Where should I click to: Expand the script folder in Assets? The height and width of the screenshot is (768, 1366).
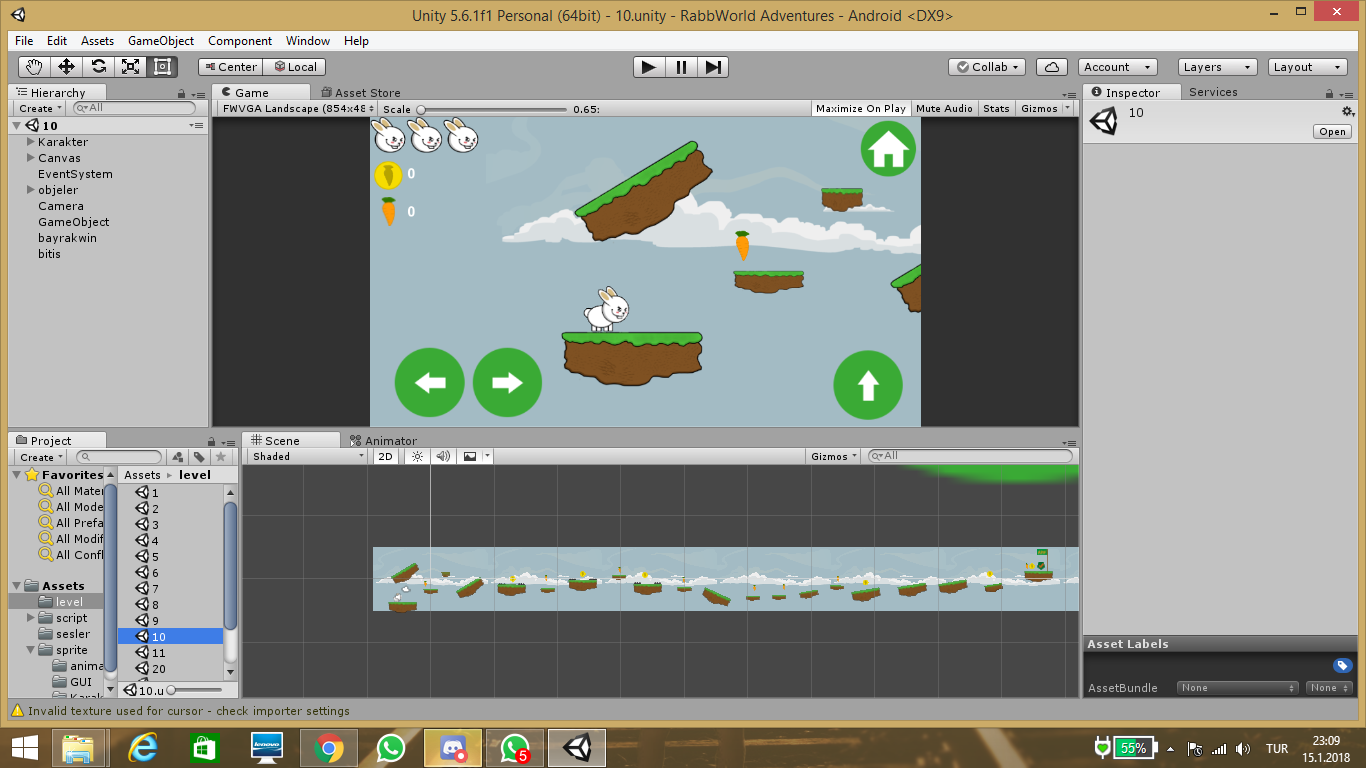coord(31,618)
